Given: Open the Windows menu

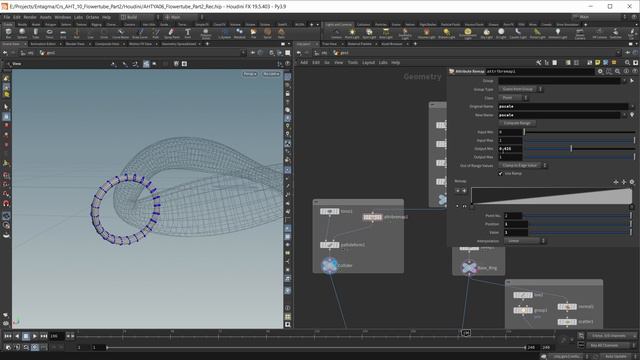Looking at the screenshot, I should pos(62,17).
